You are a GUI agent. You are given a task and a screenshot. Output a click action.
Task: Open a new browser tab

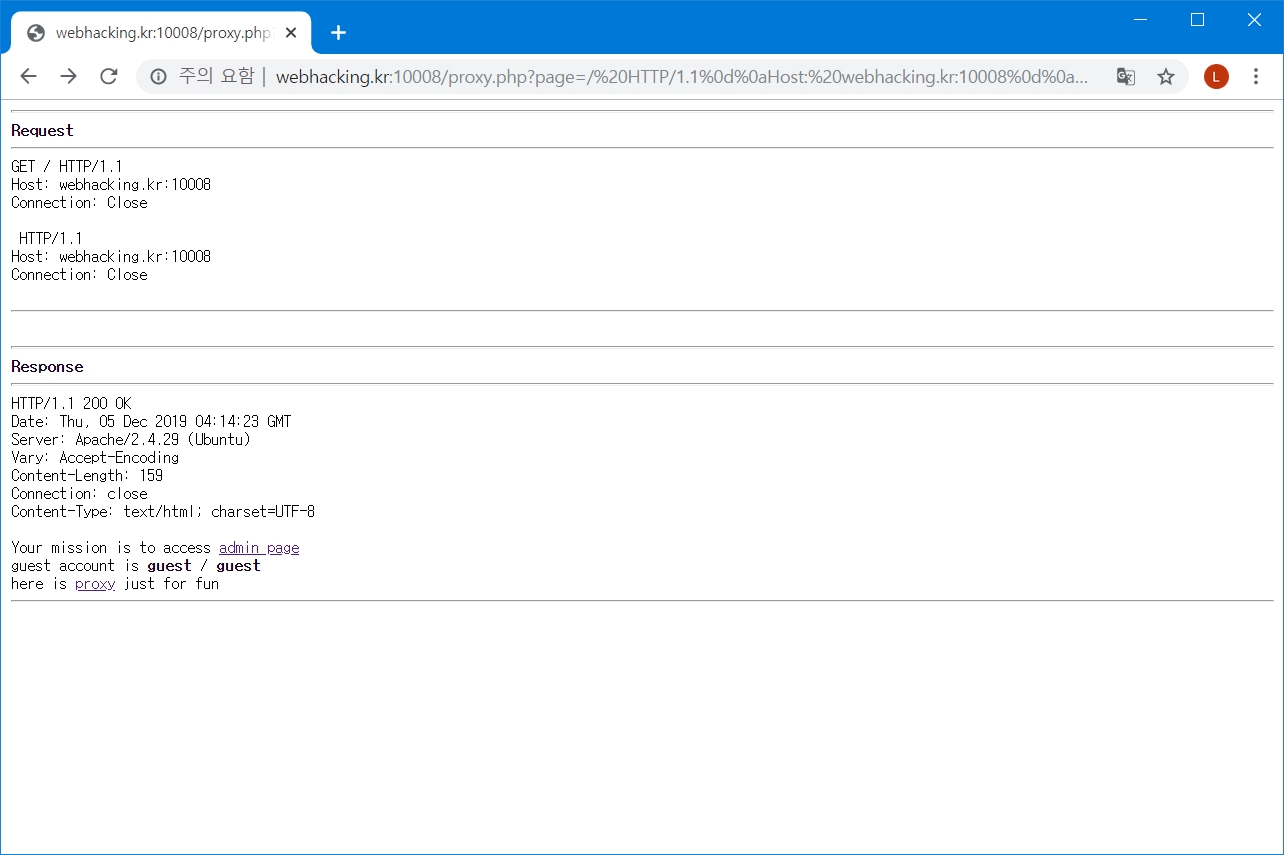(338, 33)
